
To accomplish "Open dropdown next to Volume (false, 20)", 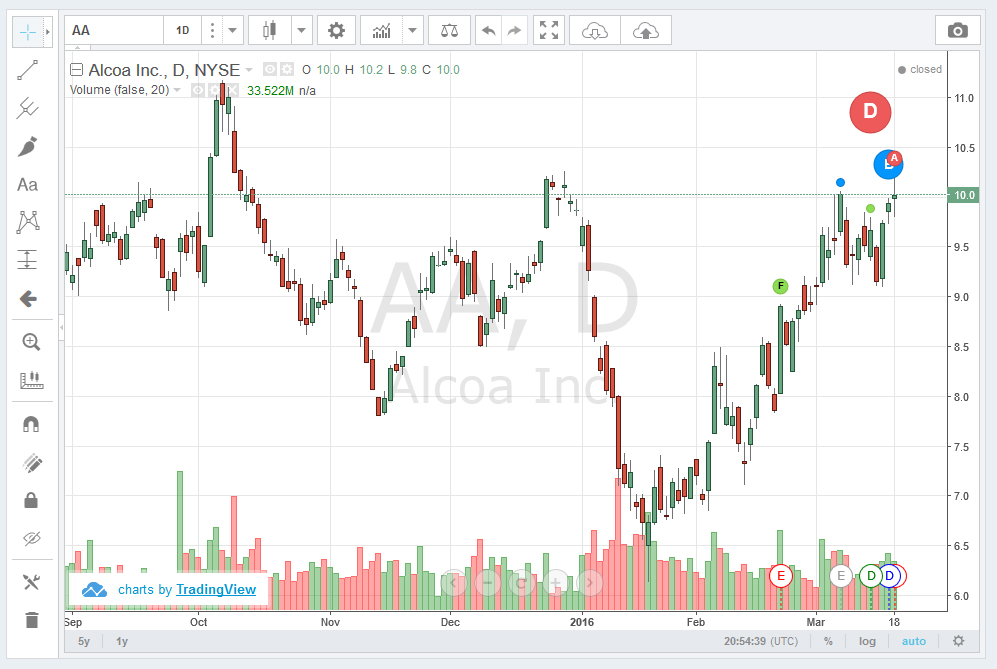I will click(177, 90).
